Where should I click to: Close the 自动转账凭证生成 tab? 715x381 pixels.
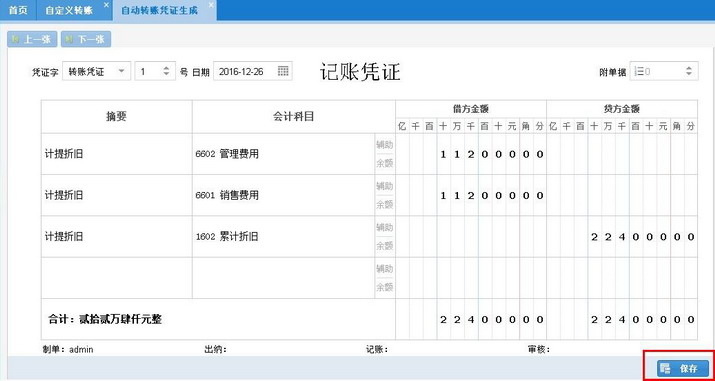pyautogui.click(x=211, y=5)
